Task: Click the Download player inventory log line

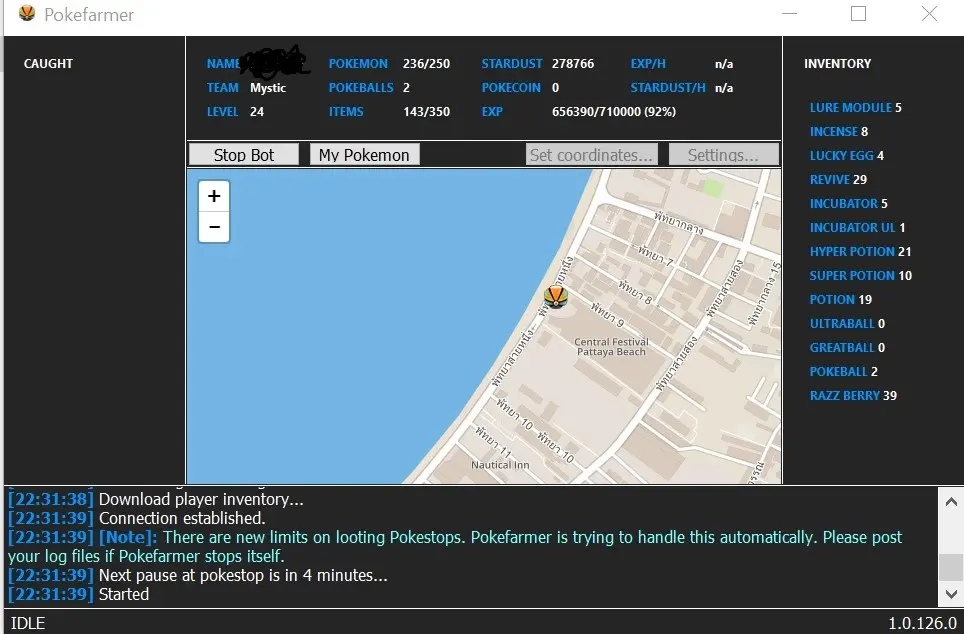Action: click(201, 499)
